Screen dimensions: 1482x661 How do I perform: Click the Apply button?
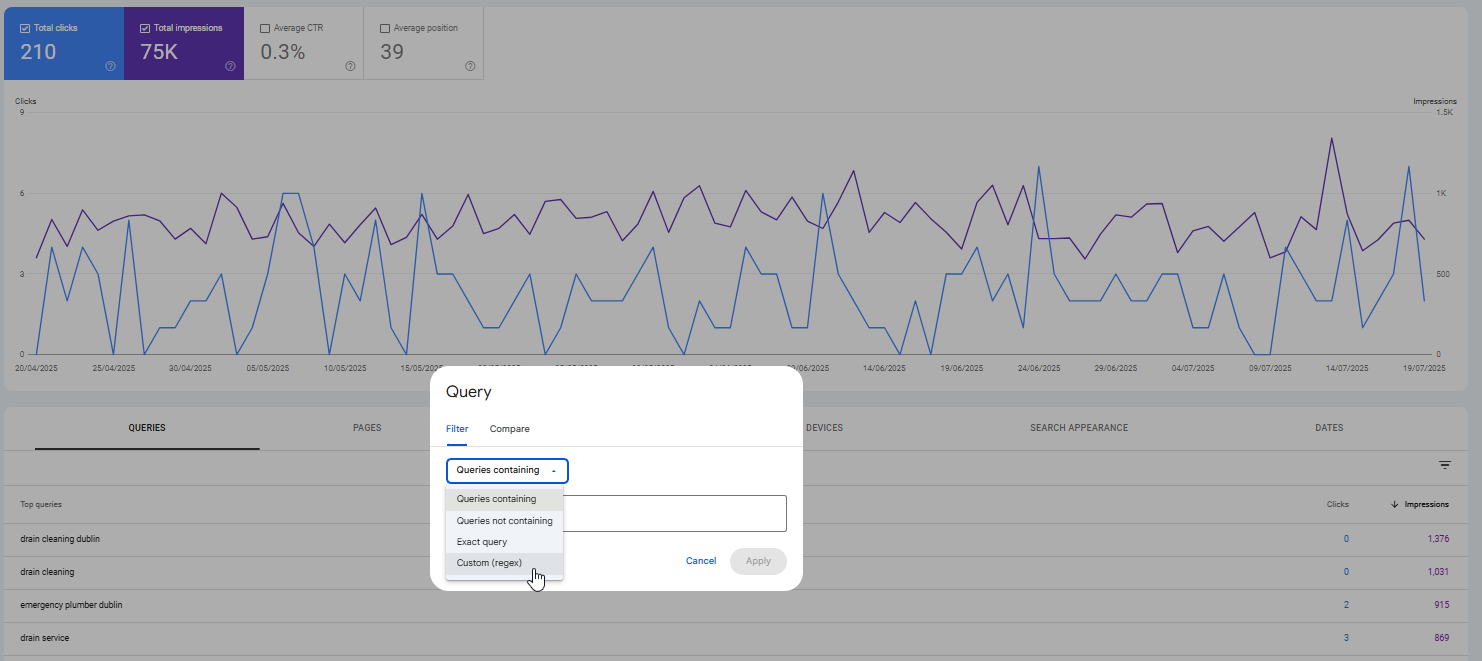tap(758, 561)
